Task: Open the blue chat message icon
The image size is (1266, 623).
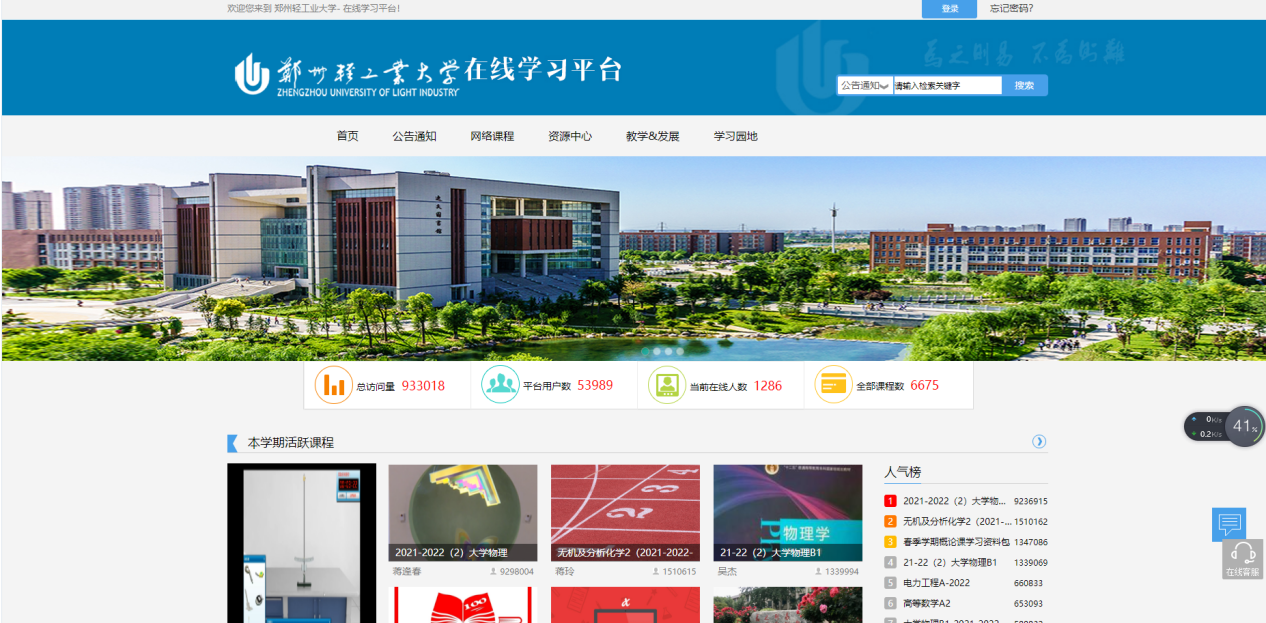Action: [x=1229, y=524]
